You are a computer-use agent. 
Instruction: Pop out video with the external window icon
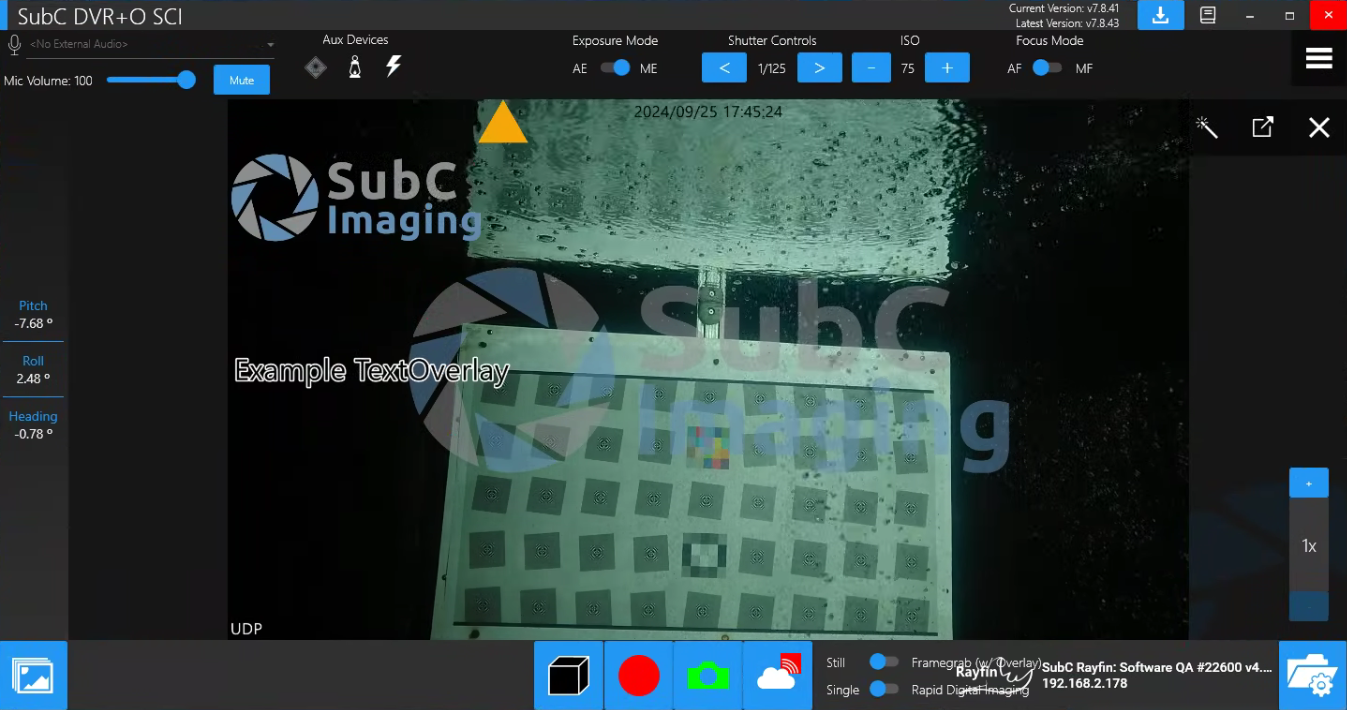(1263, 127)
